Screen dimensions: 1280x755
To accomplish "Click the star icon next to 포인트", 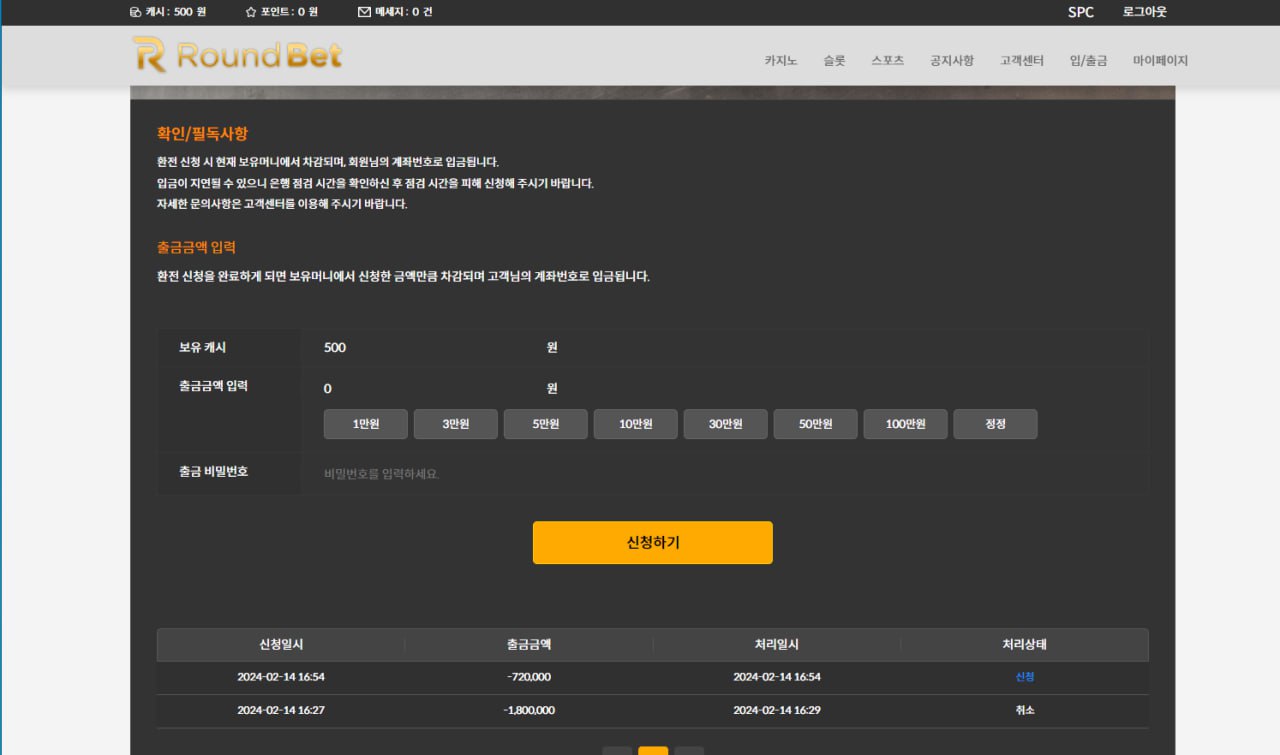I will tap(251, 12).
